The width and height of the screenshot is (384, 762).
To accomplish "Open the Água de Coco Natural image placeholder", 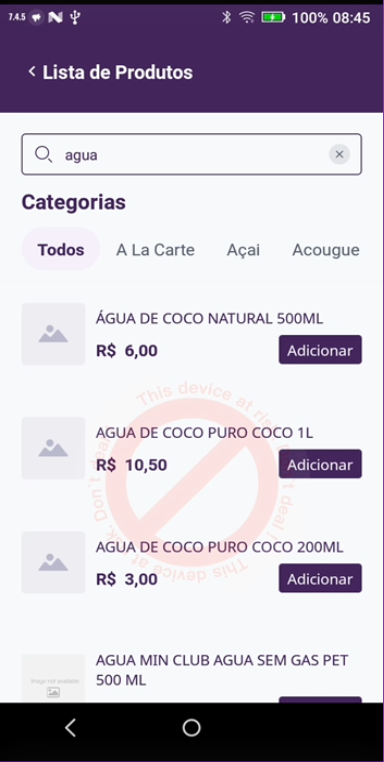I will click(53, 334).
